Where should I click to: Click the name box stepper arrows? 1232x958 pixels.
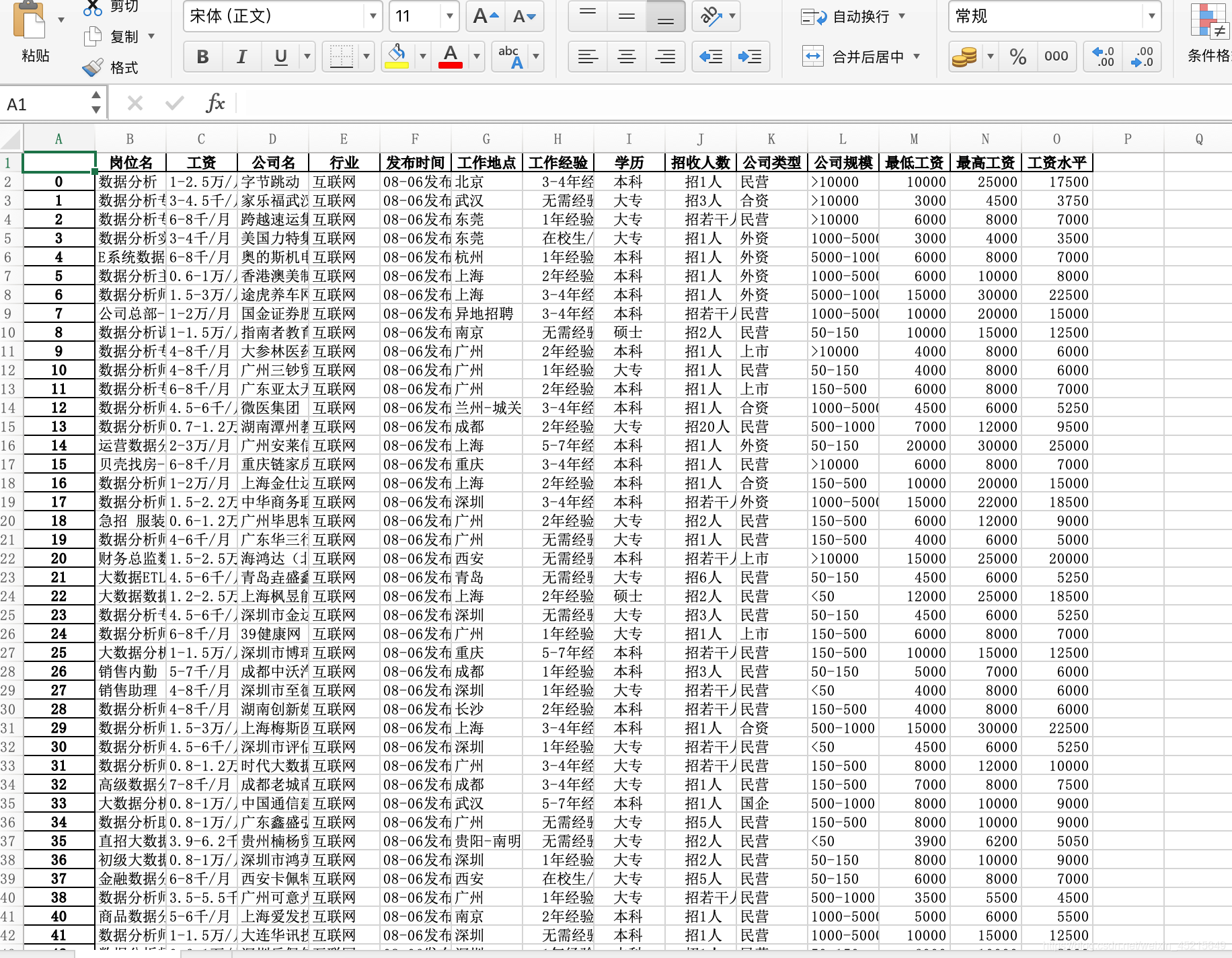pyautogui.click(x=96, y=103)
